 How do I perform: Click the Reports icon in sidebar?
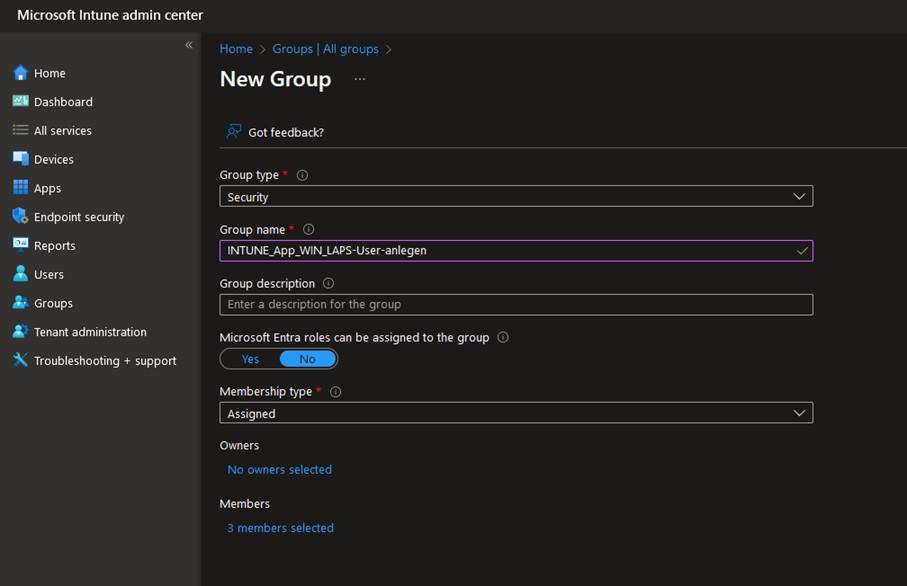[x=20, y=245]
